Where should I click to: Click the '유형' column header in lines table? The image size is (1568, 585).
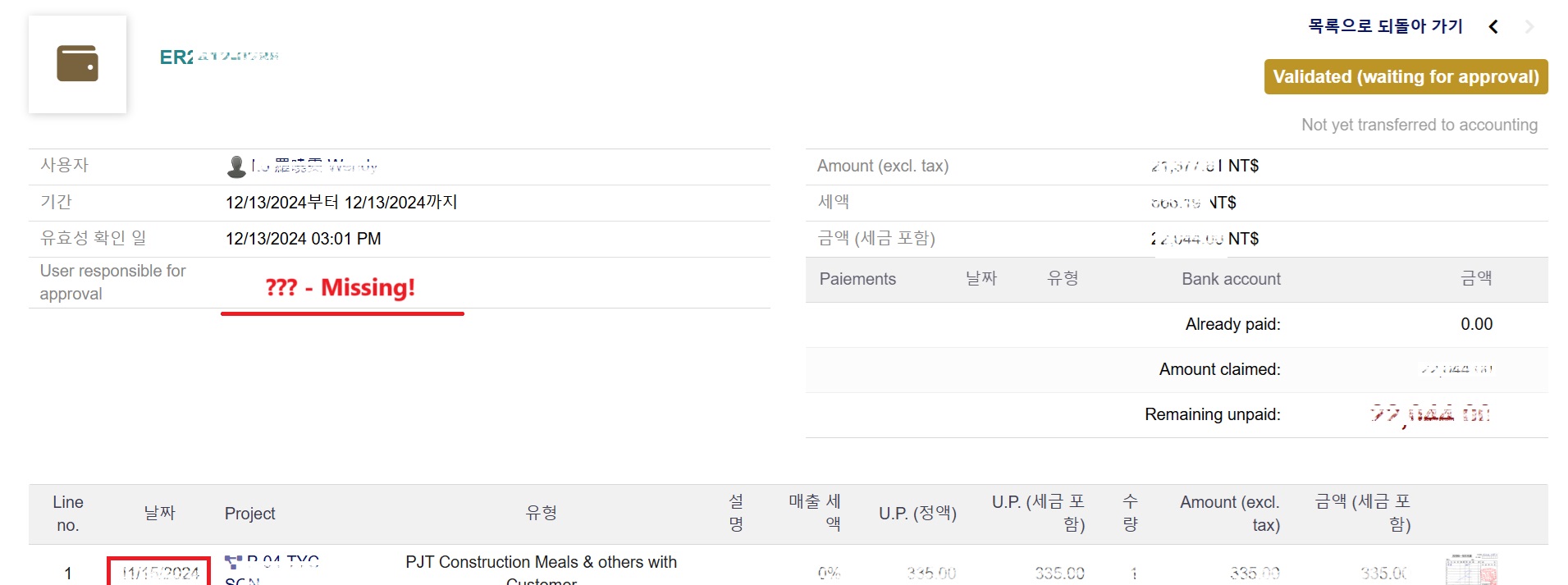pyautogui.click(x=541, y=514)
